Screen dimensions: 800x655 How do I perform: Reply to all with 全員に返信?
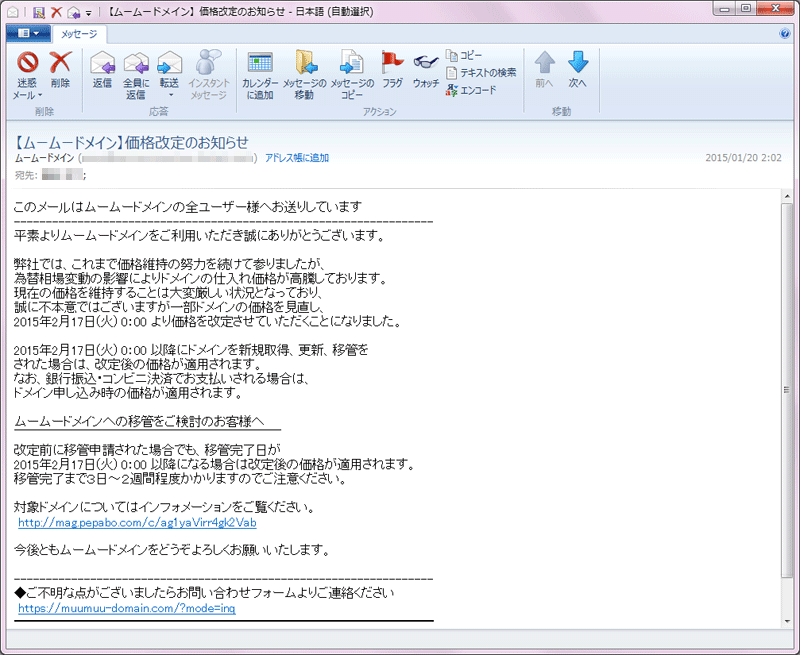click(136, 74)
